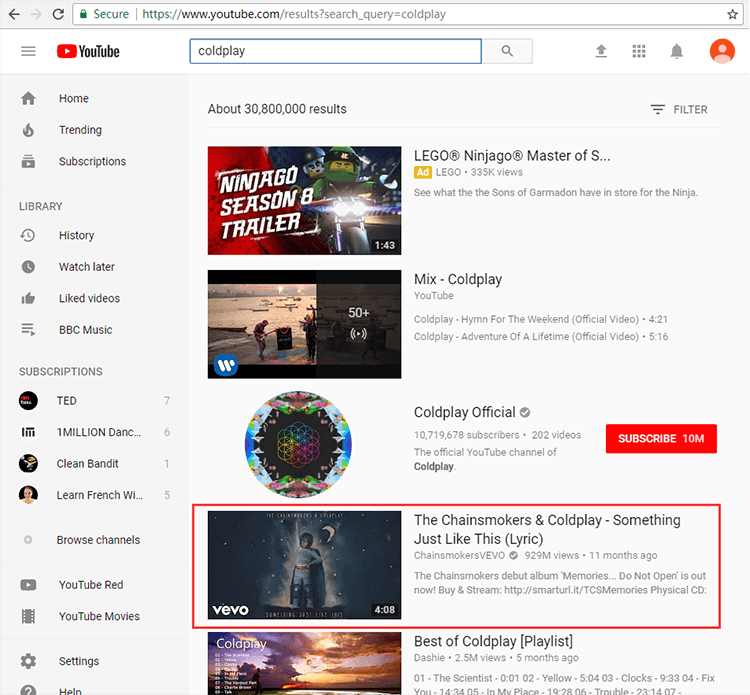Click the YouTube Red icon
This screenshot has width=750, height=695.
point(28,585)
